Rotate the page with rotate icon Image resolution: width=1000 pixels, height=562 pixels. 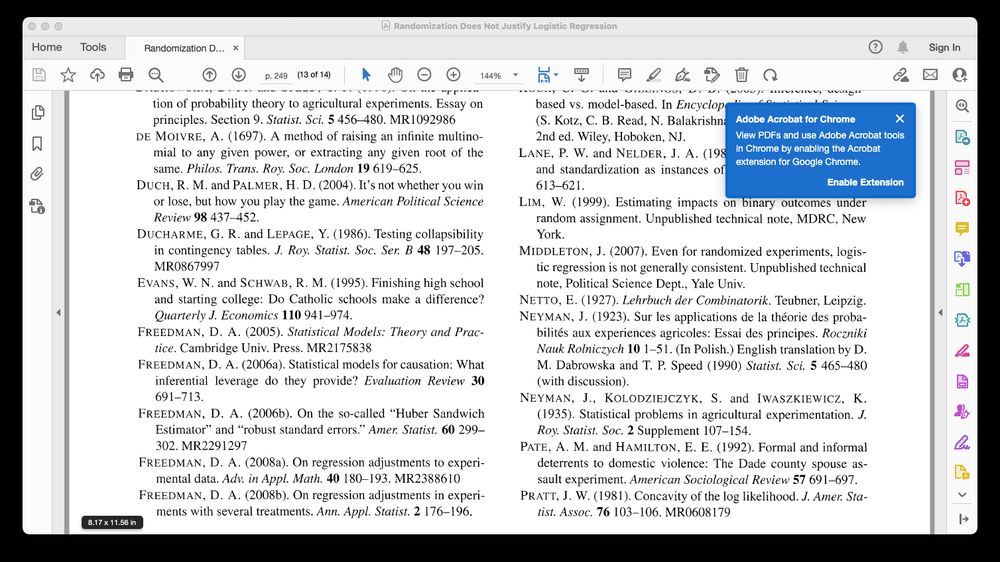770,75
